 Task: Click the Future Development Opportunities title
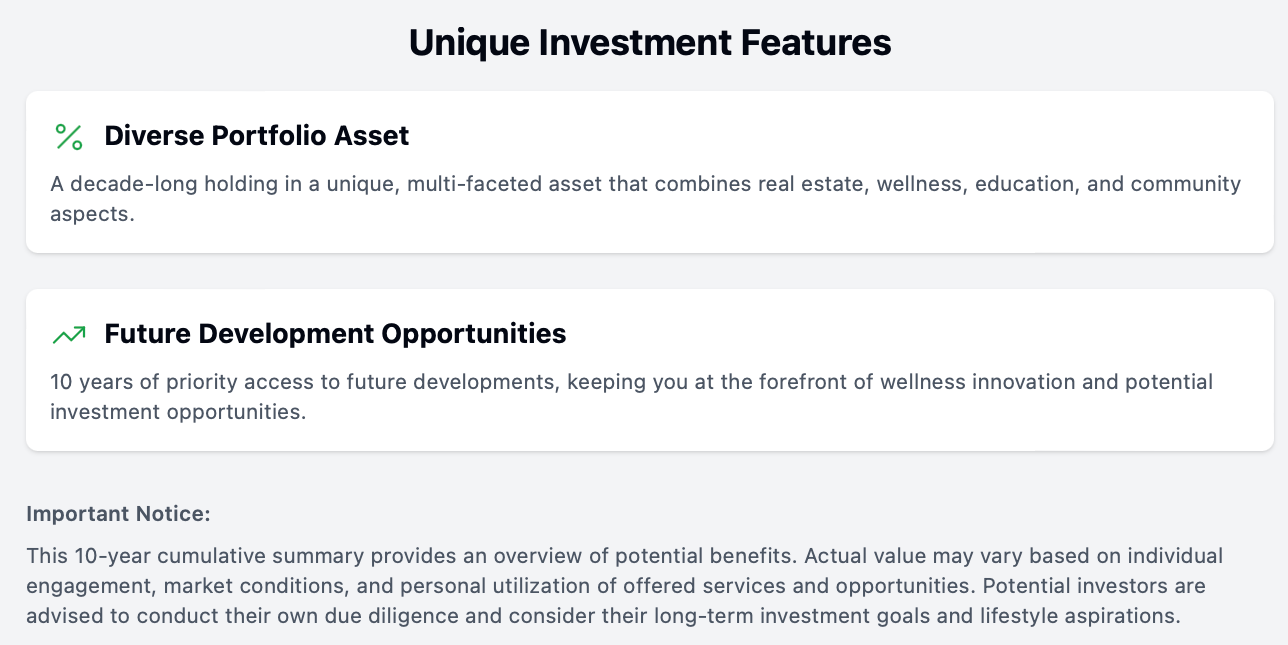click(335, 334)
